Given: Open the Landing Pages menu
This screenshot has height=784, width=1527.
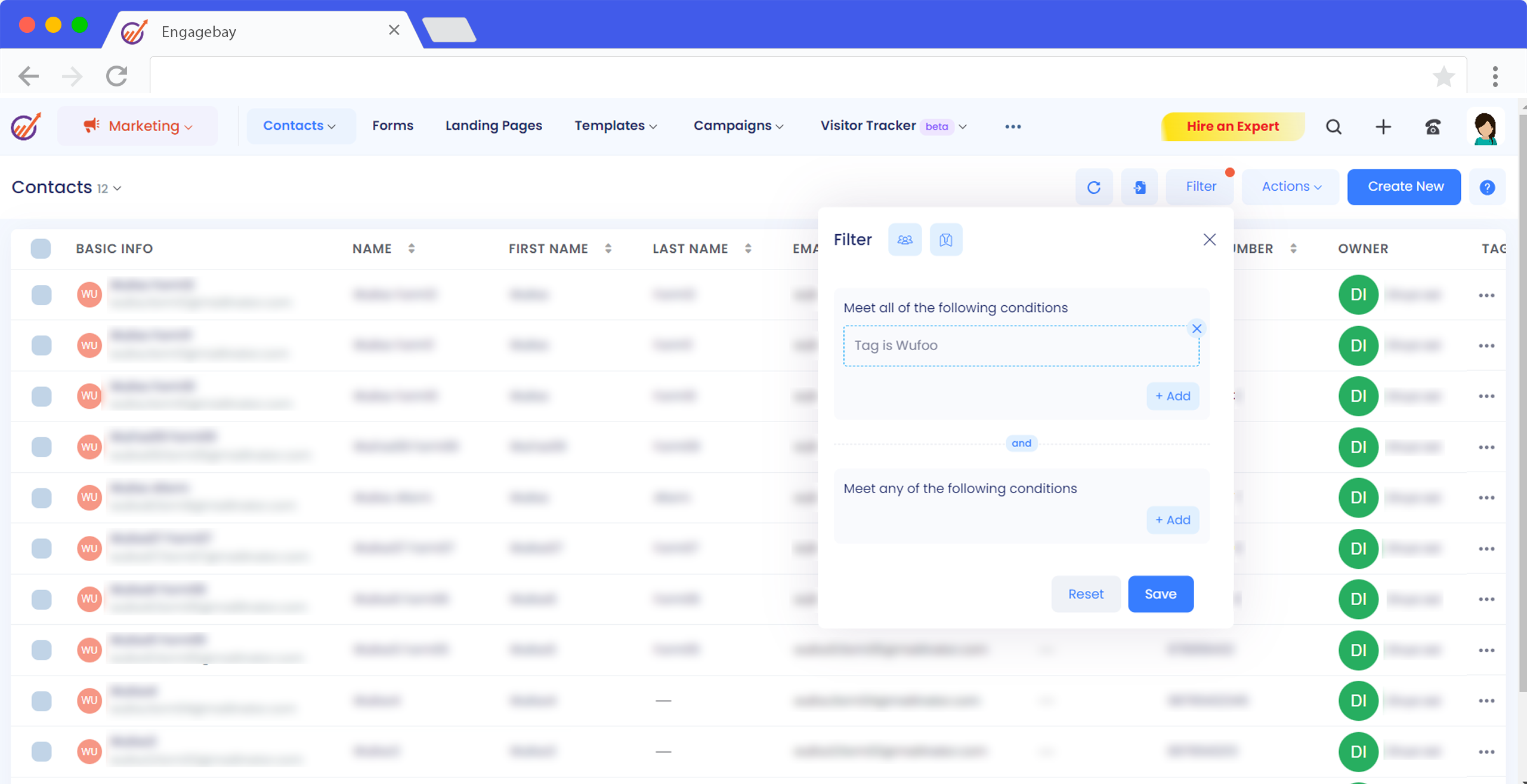Looking at the screenshot, I should tap(493, 126).
